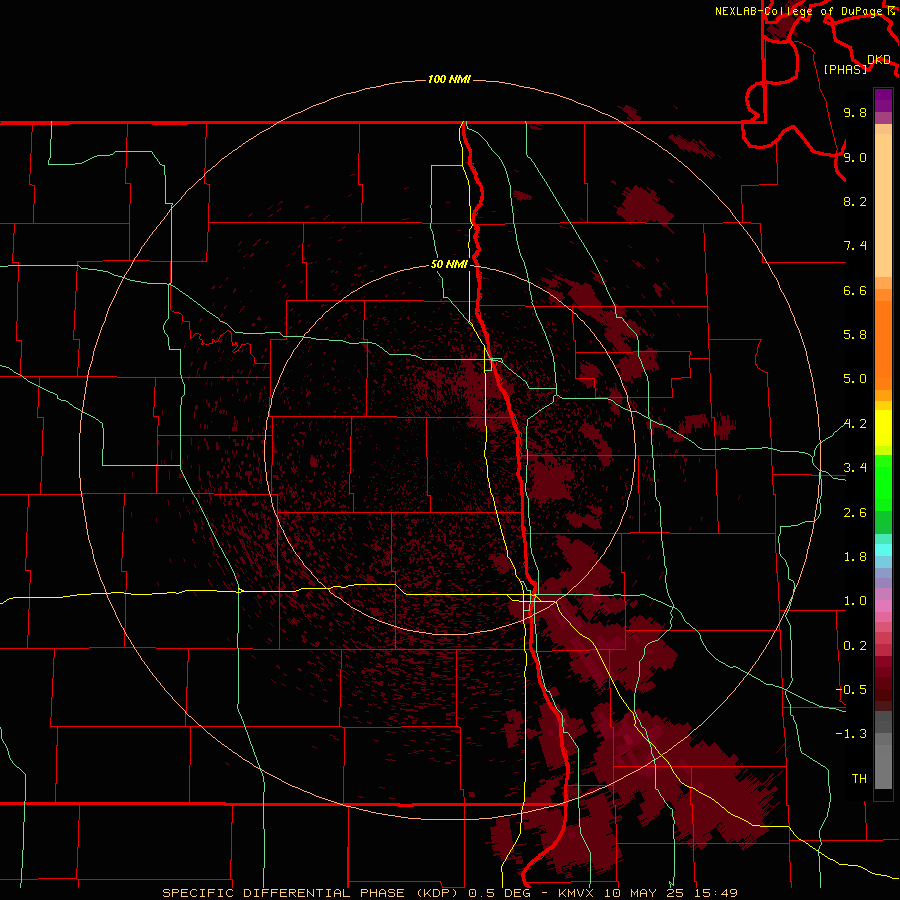Select the 0.2 scale value
Screen dimensions: 900x900
pos(855,646)
